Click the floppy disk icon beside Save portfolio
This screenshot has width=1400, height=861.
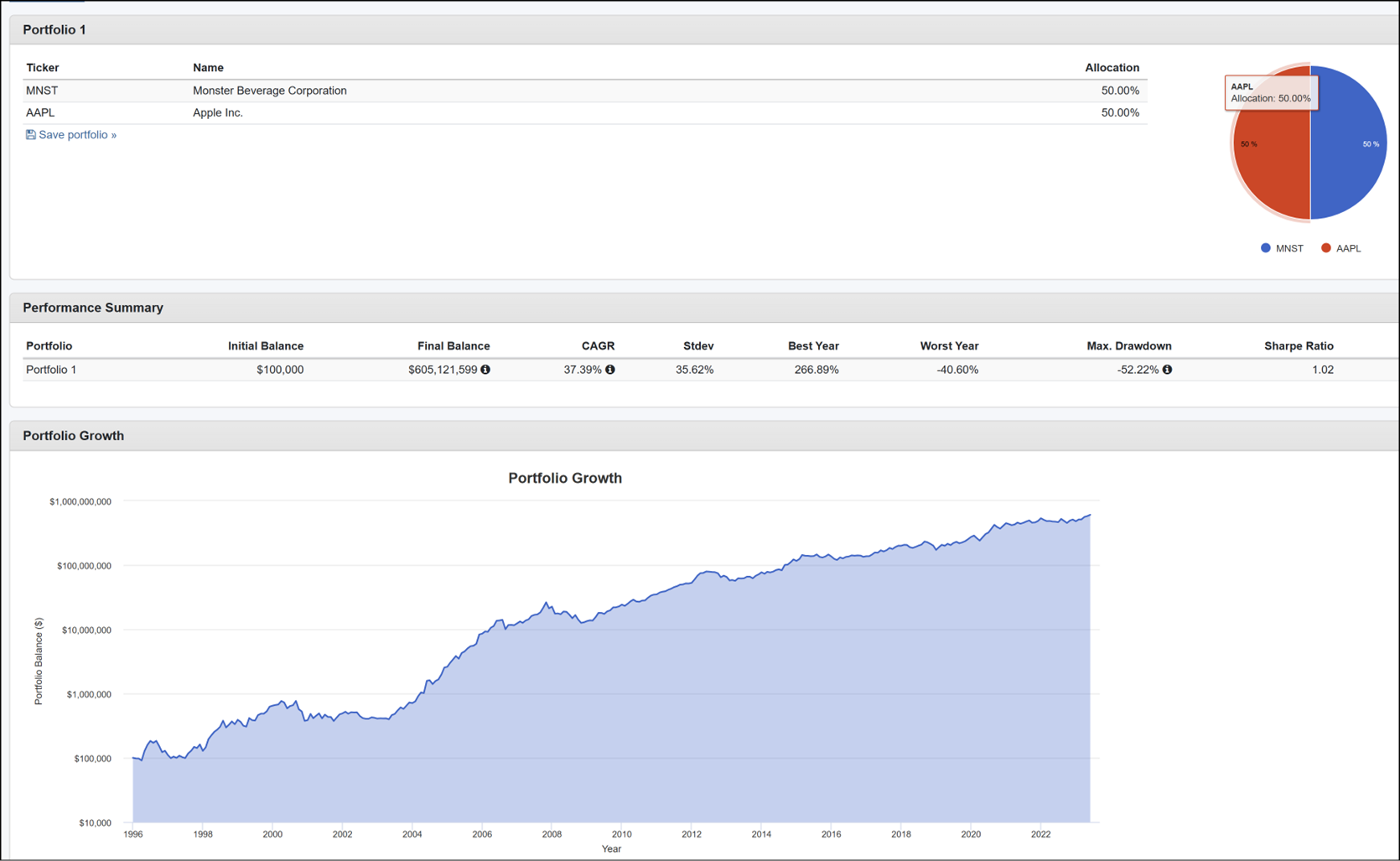point(31,135)
